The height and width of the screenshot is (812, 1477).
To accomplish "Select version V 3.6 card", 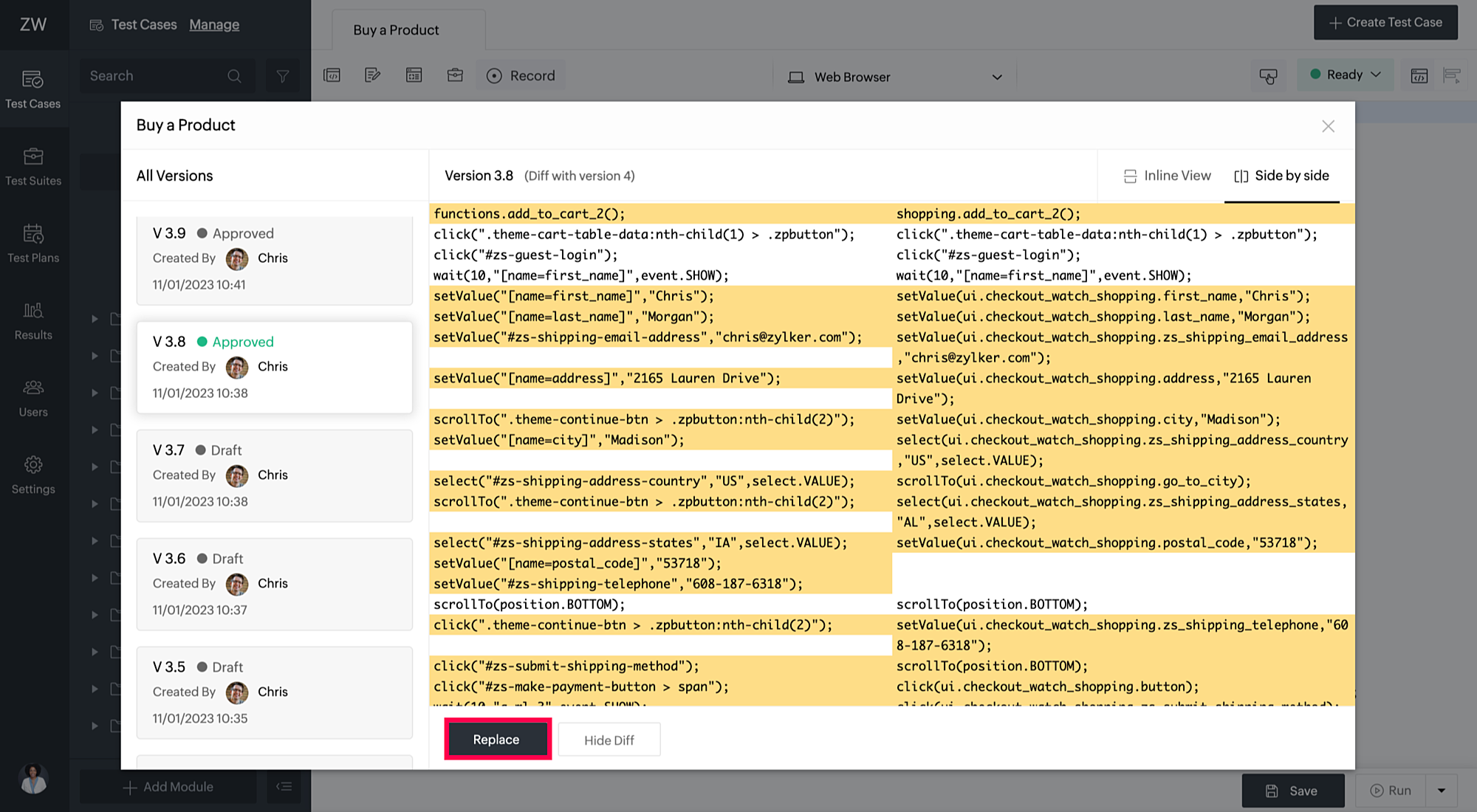I will point(274,584).
